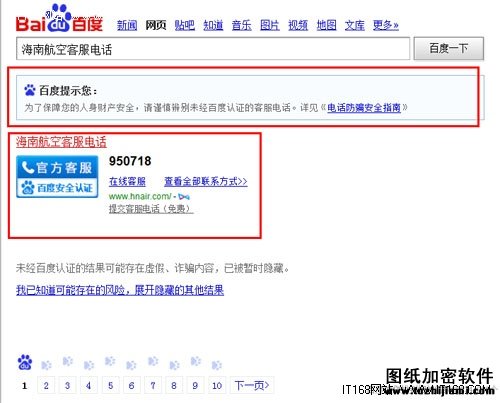Screen dimensions: 500x403
Task: Go to results page 10
Action: click(x=217, y=386)
